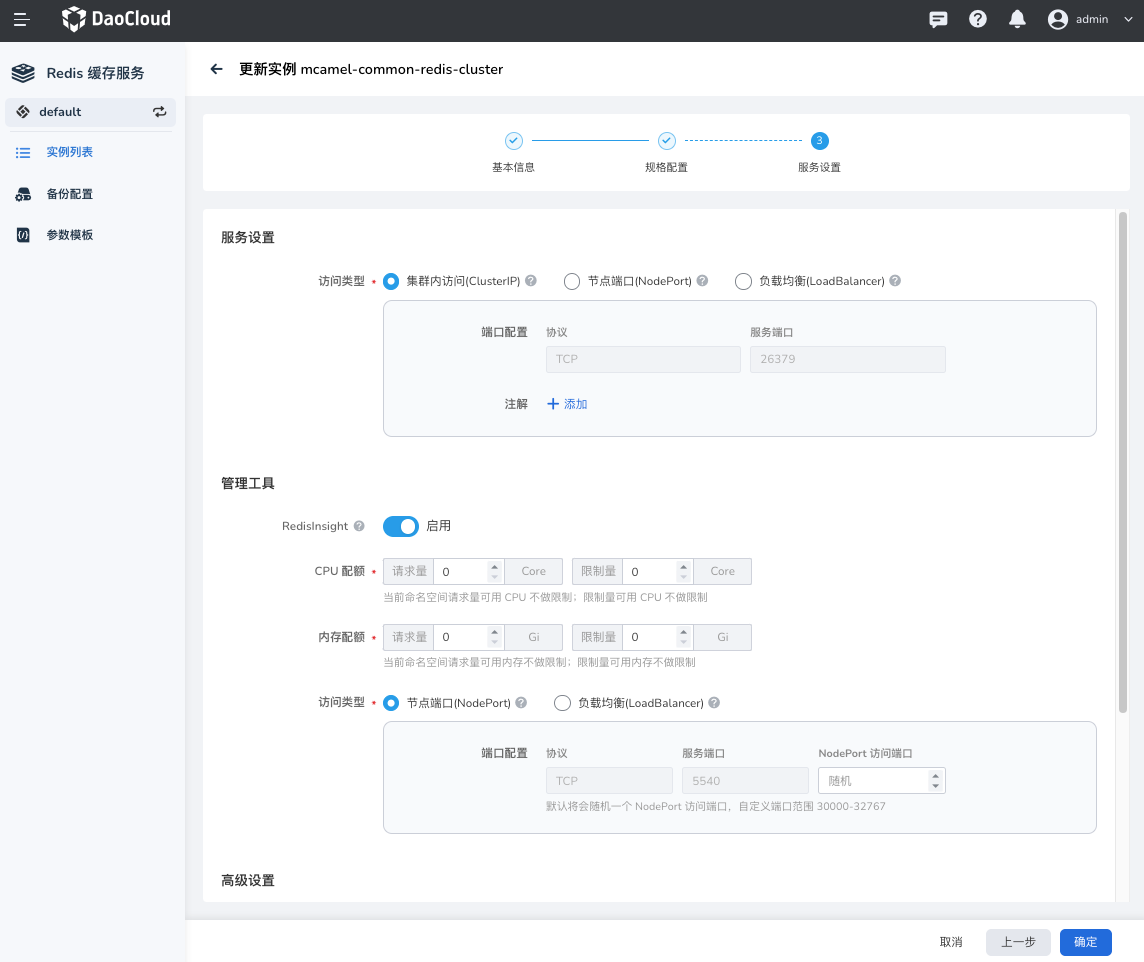Select 节点端口(NodePort) radio in 服务设置
This screenshot has height=962, width=1144.
(x=572, y=282)
